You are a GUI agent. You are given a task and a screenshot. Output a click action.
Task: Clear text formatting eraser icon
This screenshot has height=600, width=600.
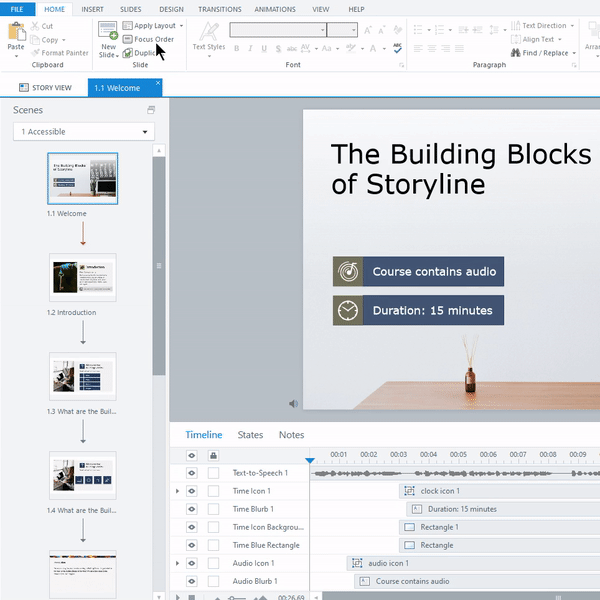[398, 30]
